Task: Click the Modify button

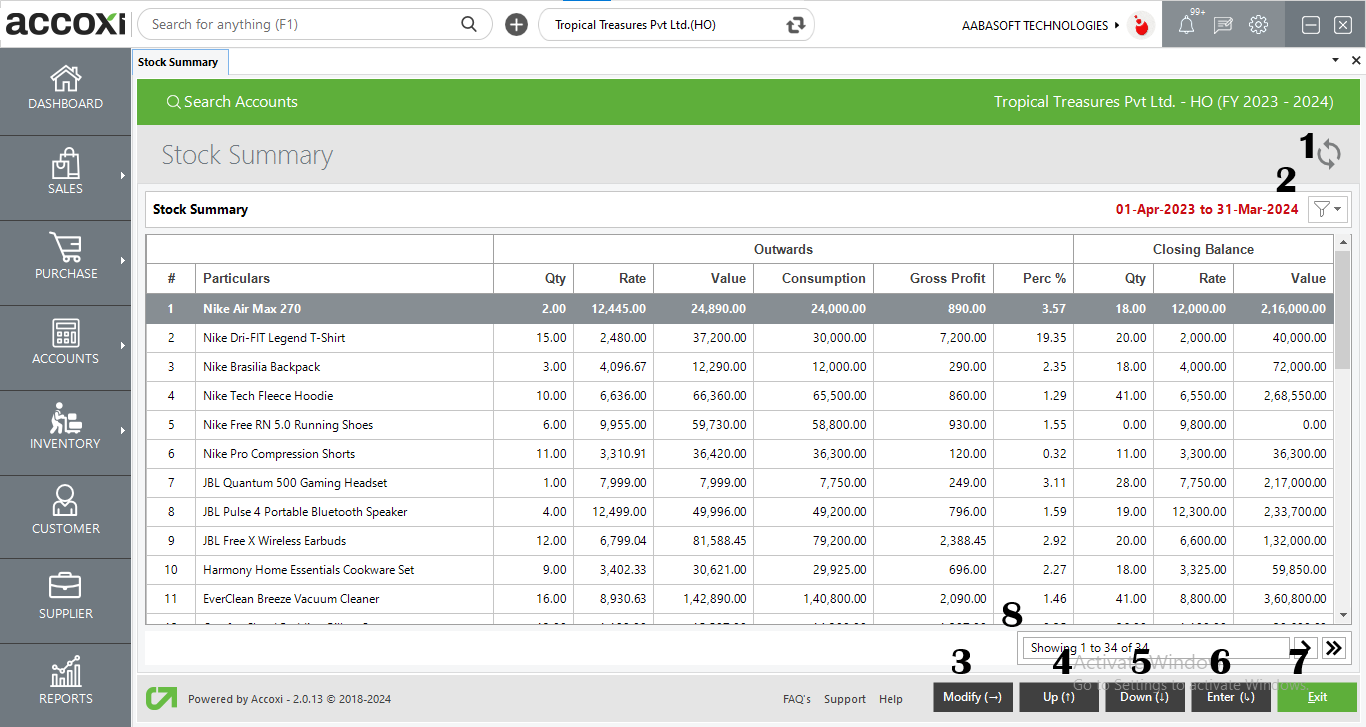Action: (972, 697)
